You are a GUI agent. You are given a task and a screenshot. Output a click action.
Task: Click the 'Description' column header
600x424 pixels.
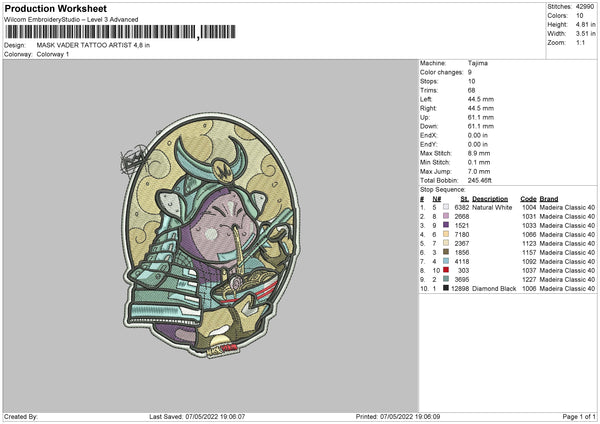click(x=490, y=199)
